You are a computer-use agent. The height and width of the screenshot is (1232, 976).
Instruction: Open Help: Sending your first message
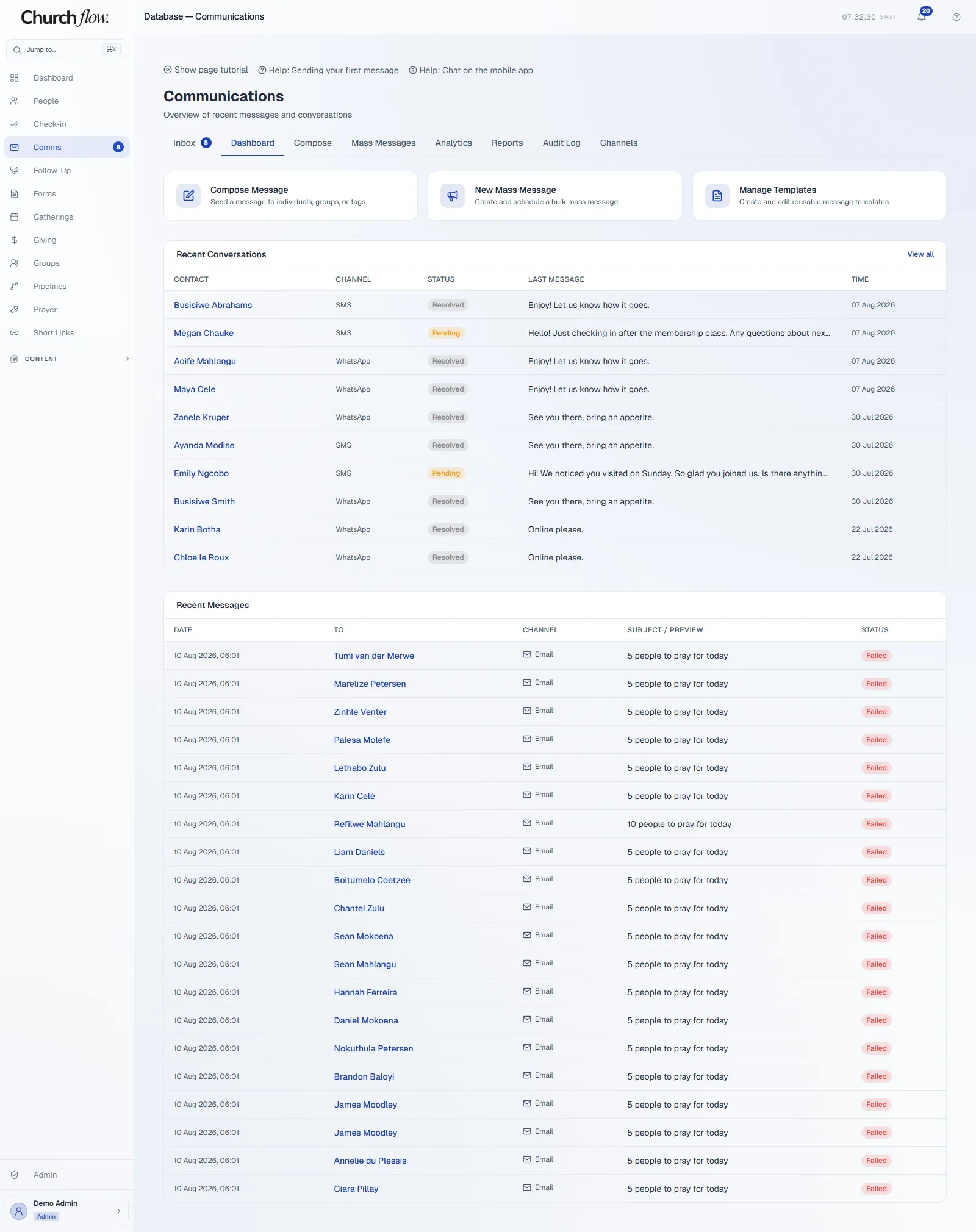pos(328,70)
